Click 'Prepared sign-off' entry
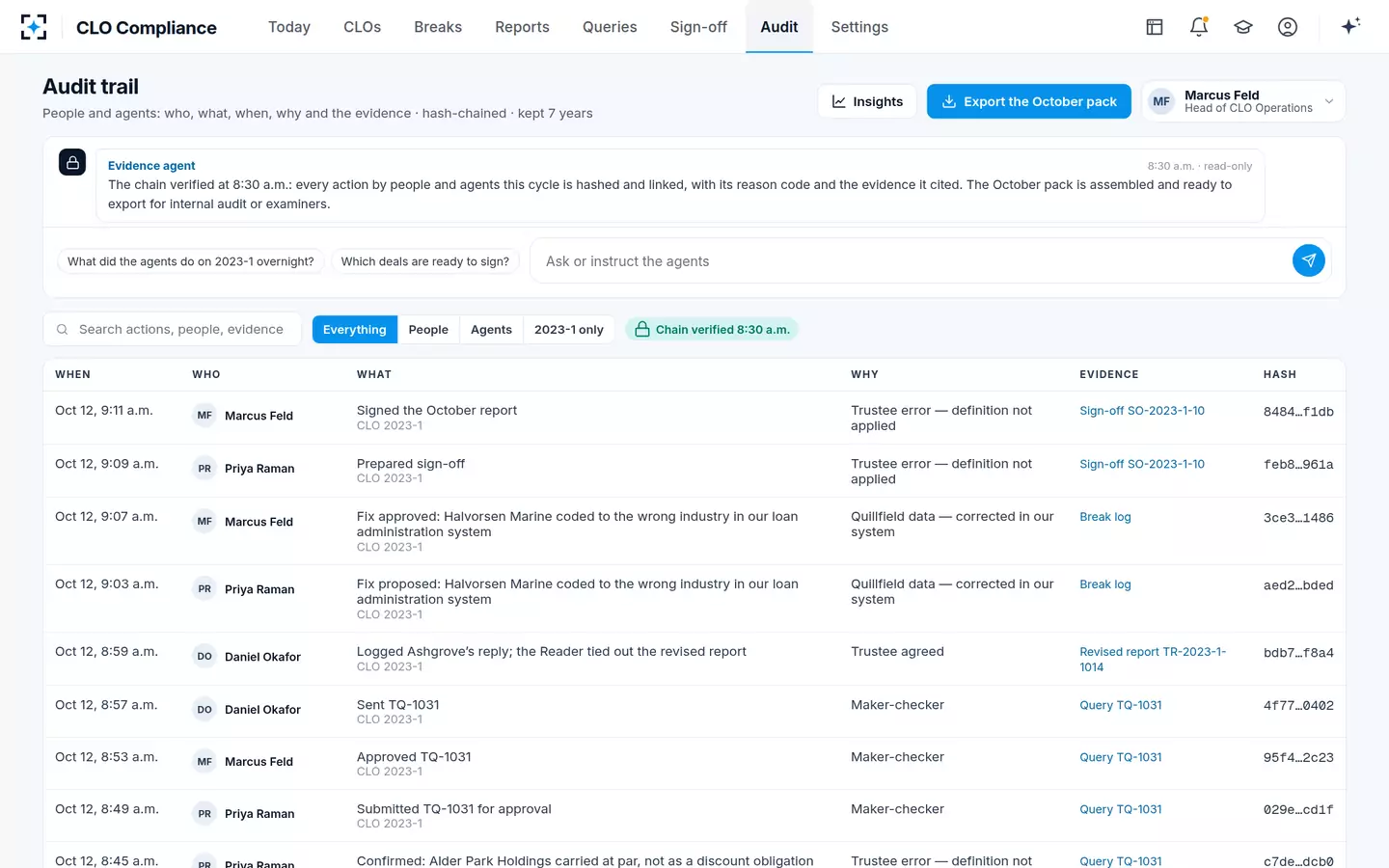Image resolution: width=1389 pixels, height=868 pixels. pos(411,464)
